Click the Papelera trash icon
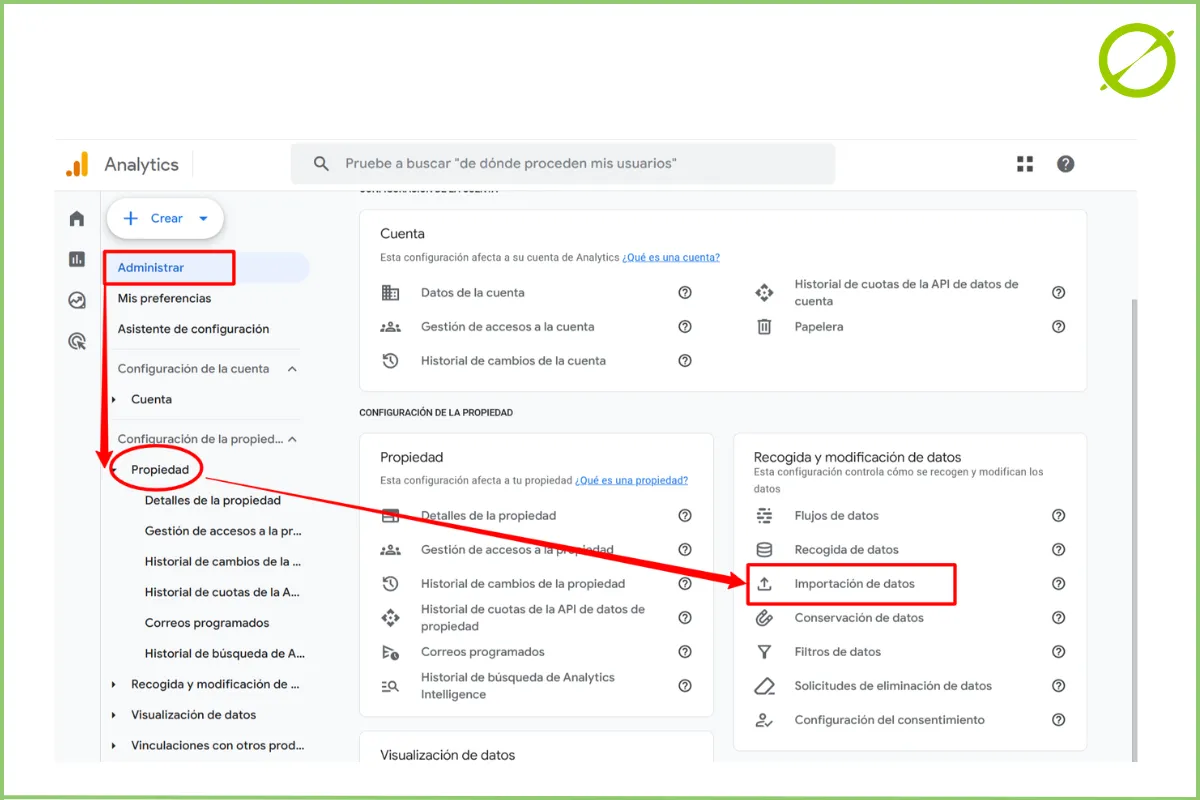This screenshot has width=1200, height=800. [x=764, y=327]
